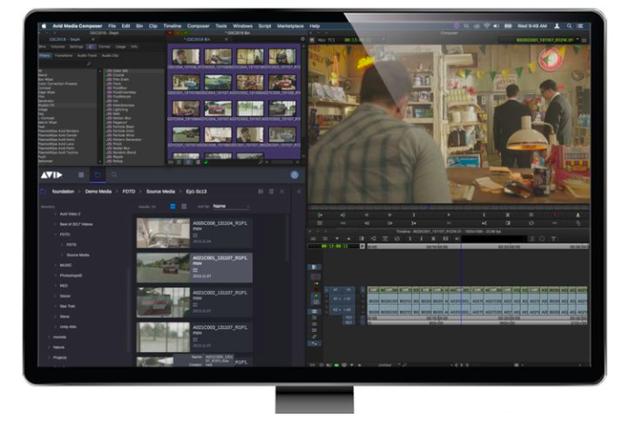Switch to Audio Track effects tab
The width and height of the screenshot is (640, 421).
[87, 56]
